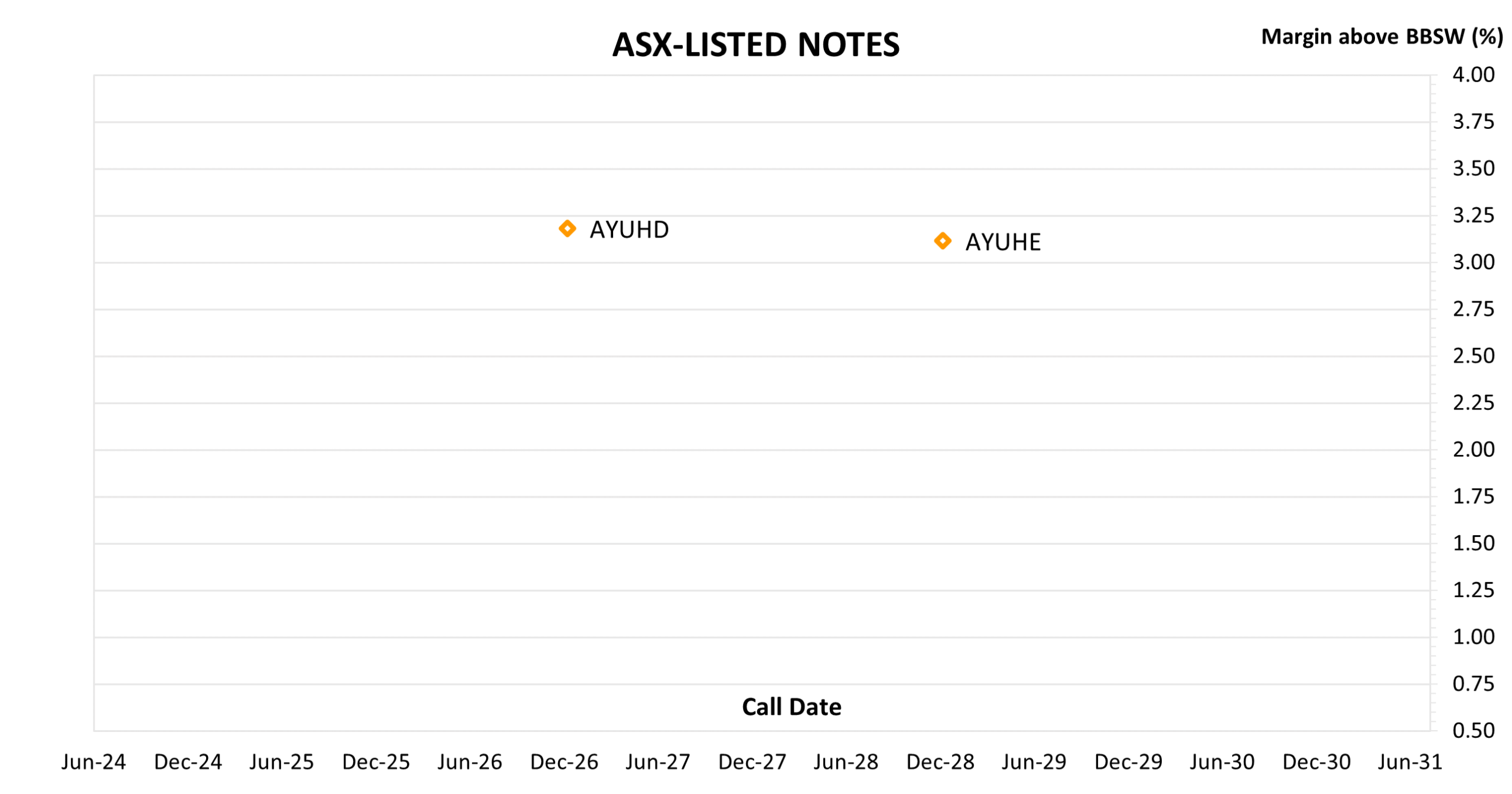Screen dimensions: 1512x794
Task: Select the 2.00 margin axis label
Action: 1474,450
